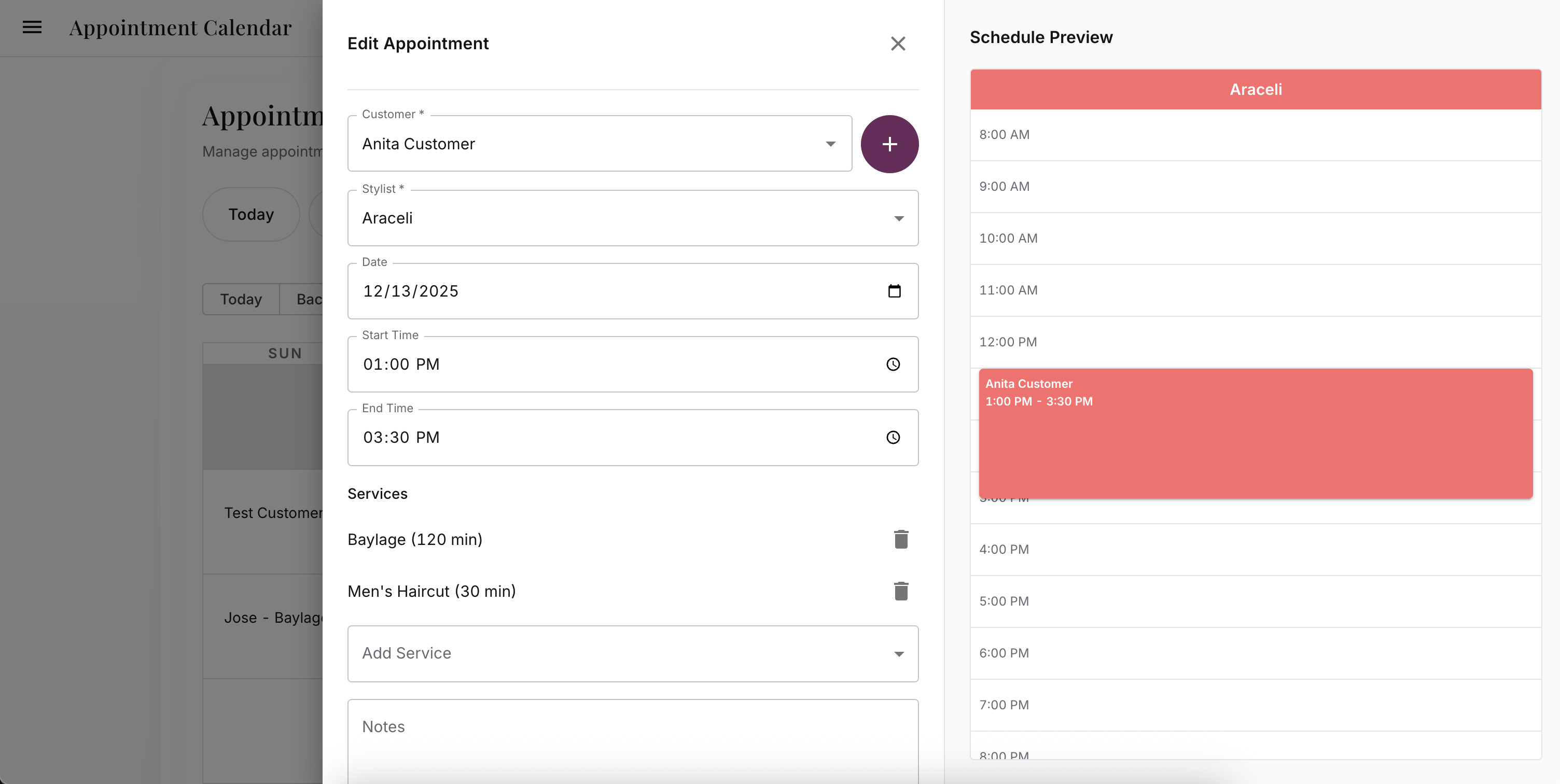1560x784 pixels.
Task: Open the Stylist dropdown
Action: click(899, 218)
